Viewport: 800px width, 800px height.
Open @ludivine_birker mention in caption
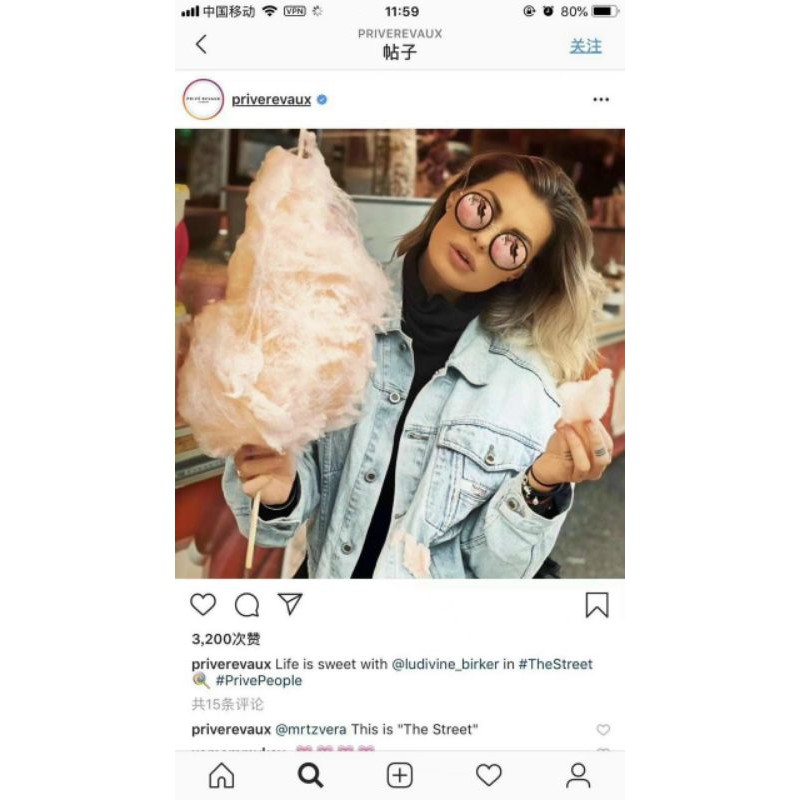(445, 664)
